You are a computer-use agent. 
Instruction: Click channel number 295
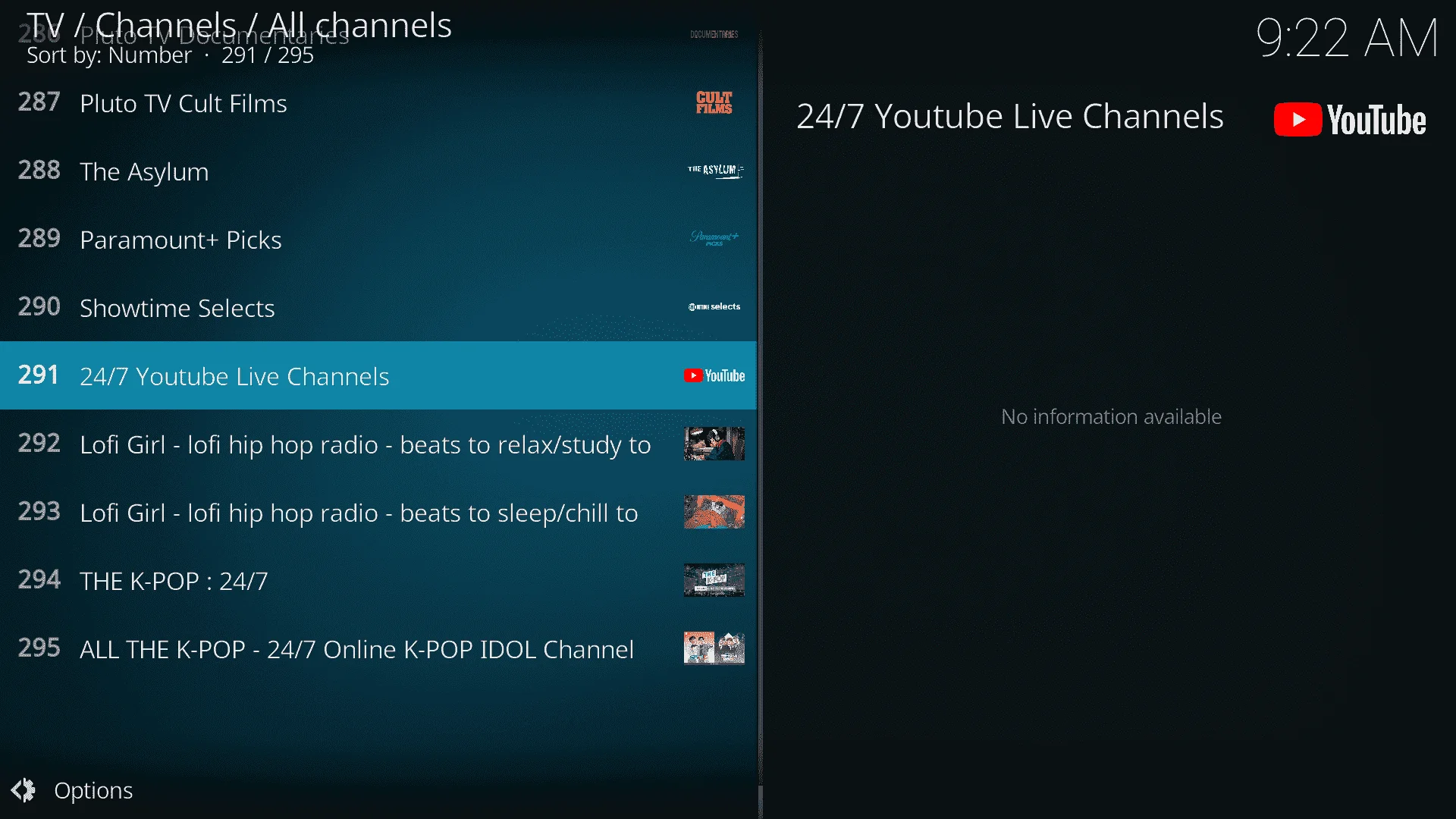pos(39,648)
